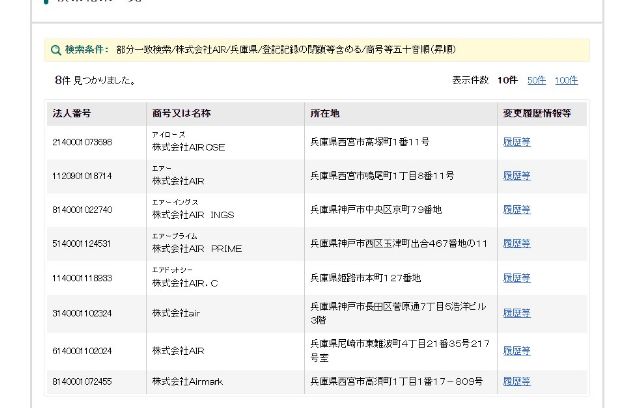Click address 兵庫県西宮市鳴尾町1丁目8番11号
This screenshot has height=408, width=640.
click(382, 176)
